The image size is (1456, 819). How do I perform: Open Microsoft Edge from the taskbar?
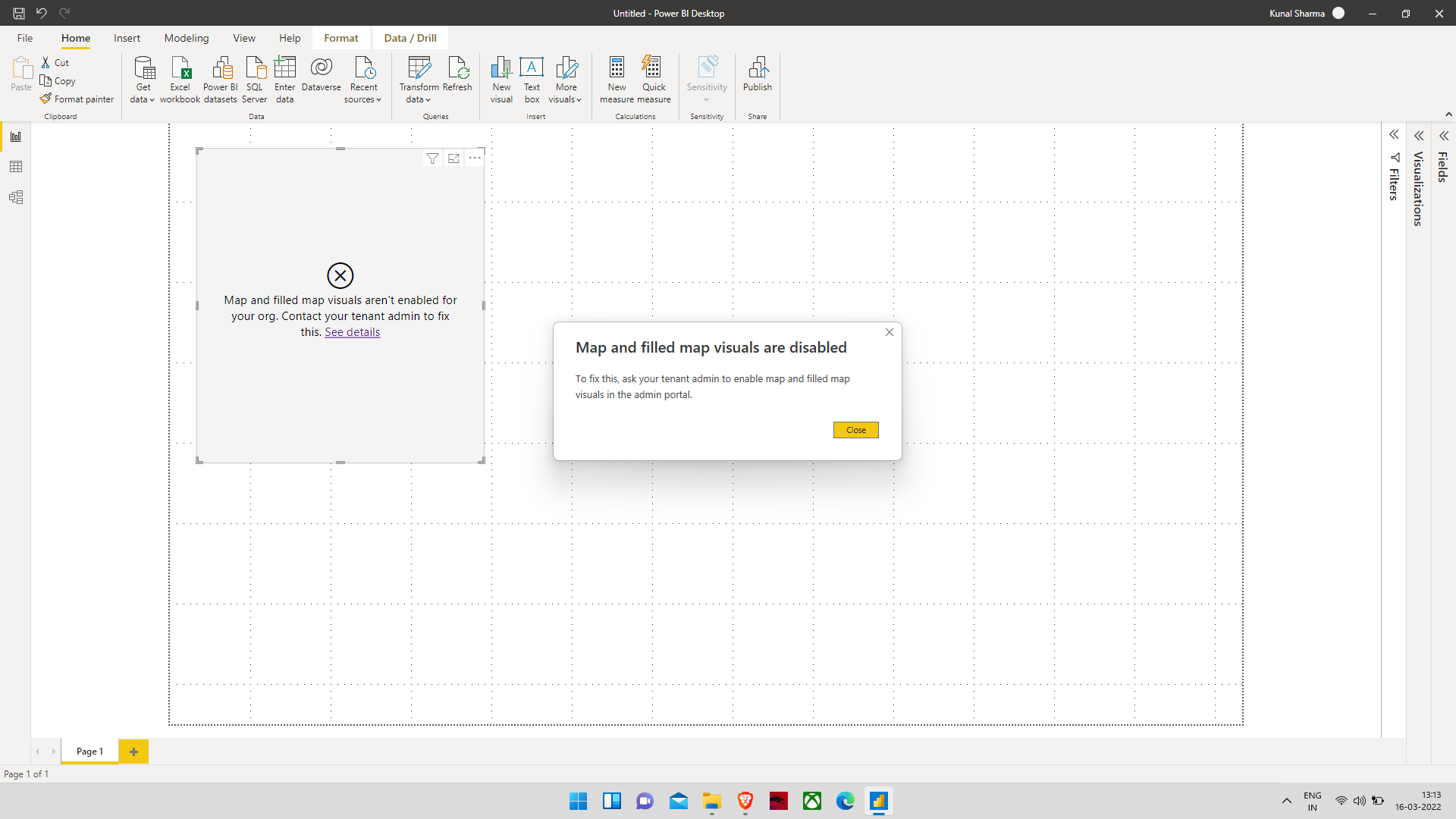[x=846, y=801]
